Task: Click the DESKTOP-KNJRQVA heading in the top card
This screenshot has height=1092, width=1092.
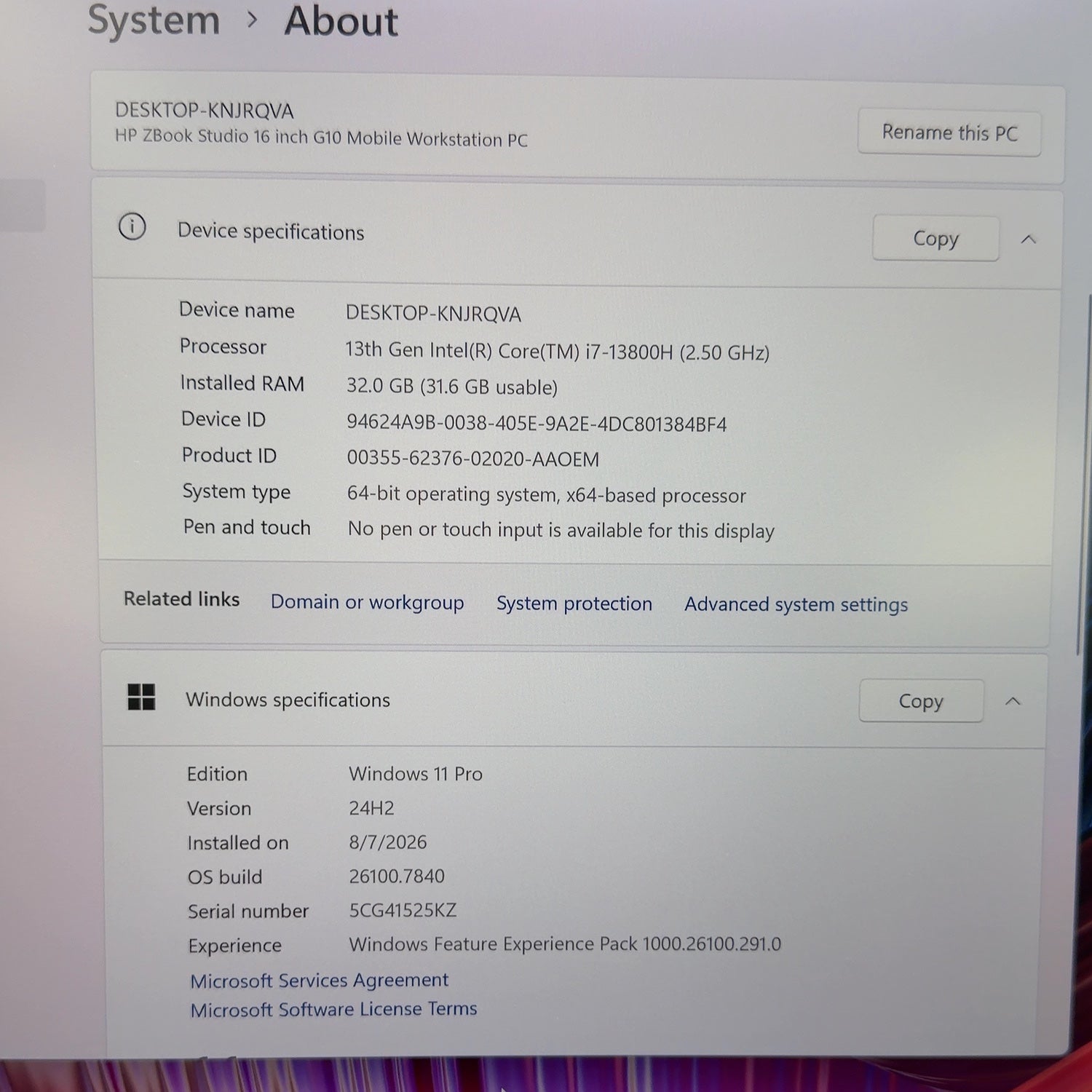Action: point(205,111)
